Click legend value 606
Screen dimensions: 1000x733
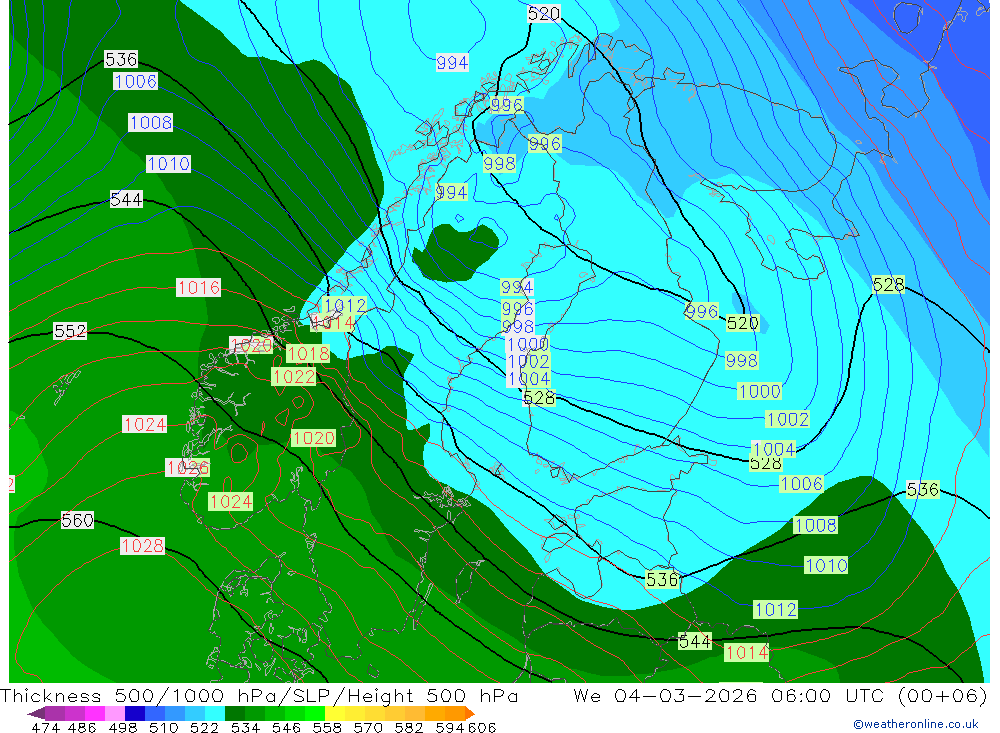coord(481,727)
